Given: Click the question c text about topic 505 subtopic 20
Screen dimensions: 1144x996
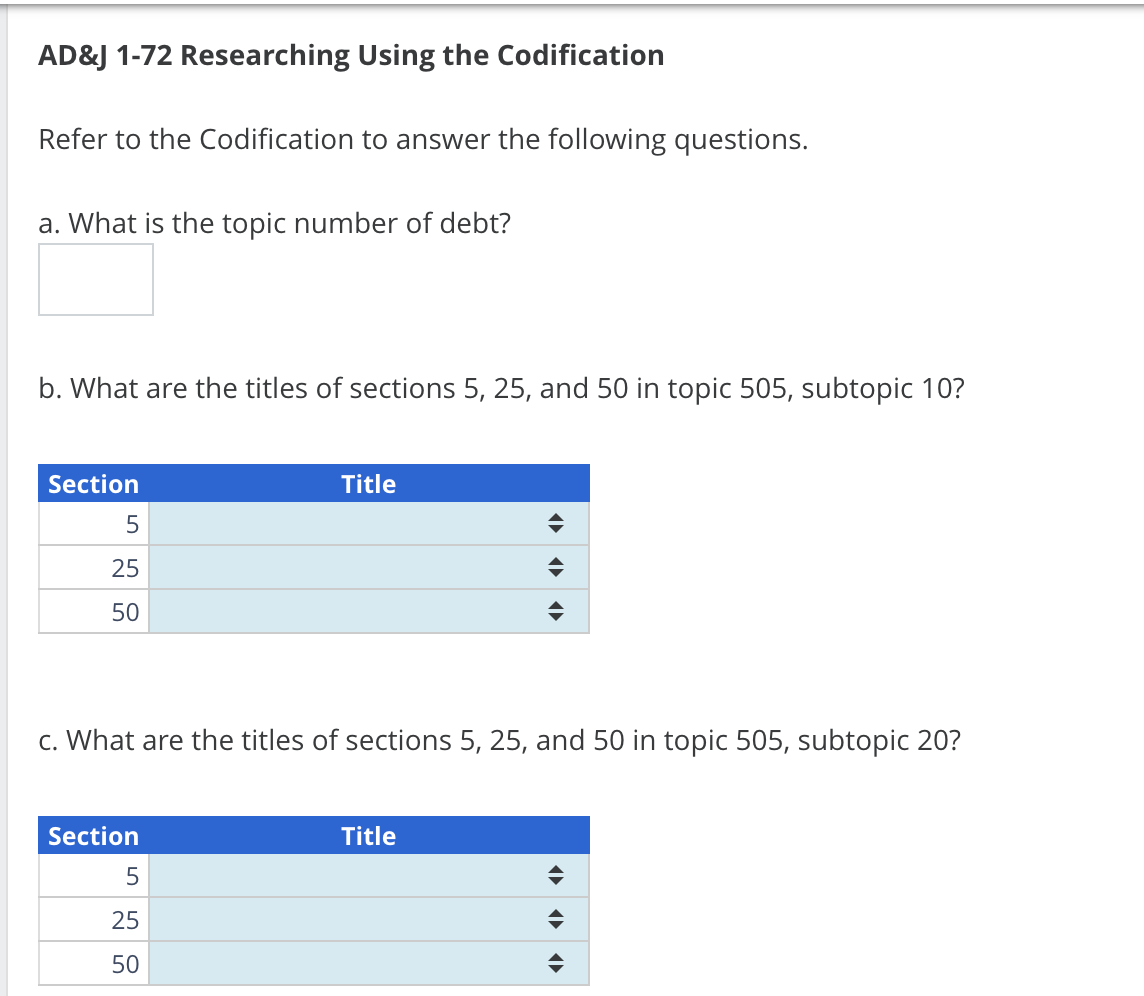Looking at the screenshot, I should 498,740.
